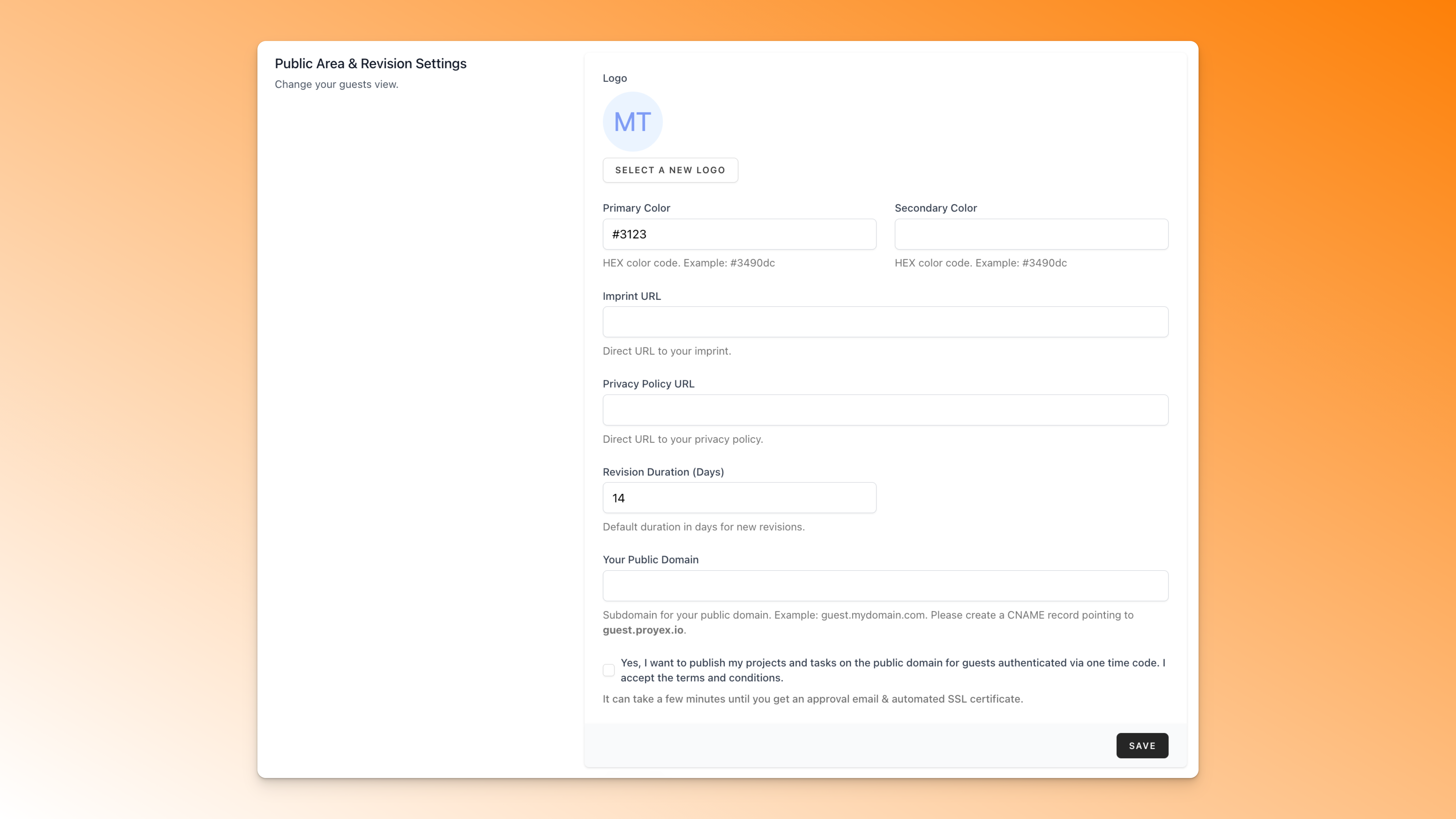This screenshot has height=819, width=1456.
Task: Click the subdomain CNAME record hint text
Action: point(868,623)
